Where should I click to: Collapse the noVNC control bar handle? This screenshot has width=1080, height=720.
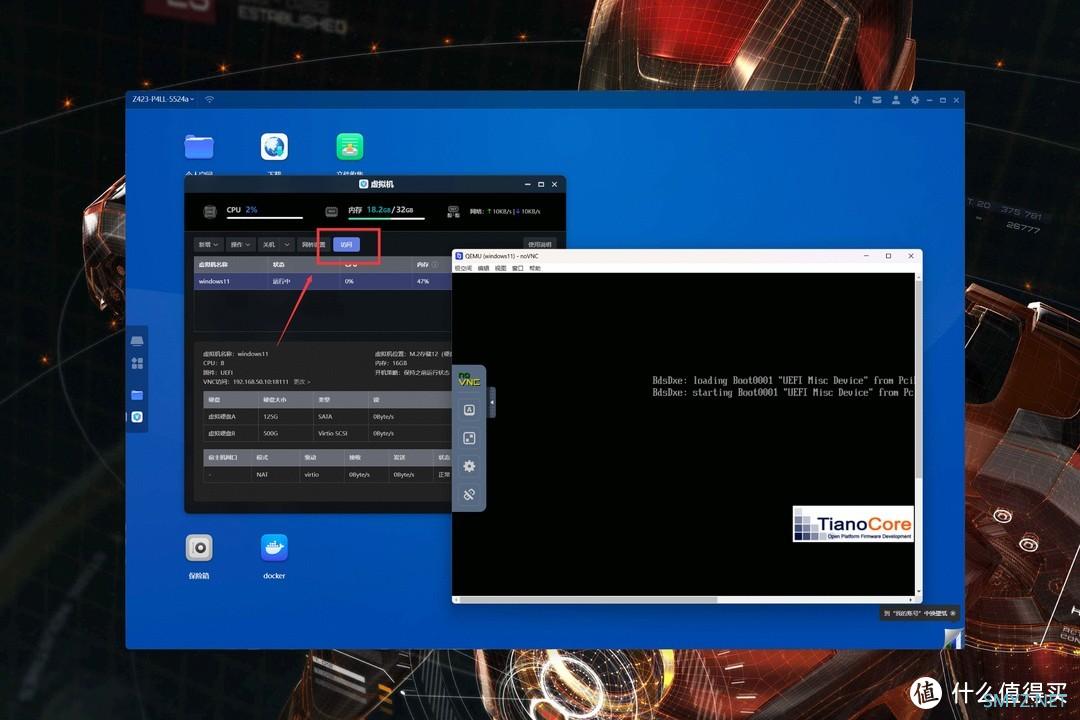(492, 402)
